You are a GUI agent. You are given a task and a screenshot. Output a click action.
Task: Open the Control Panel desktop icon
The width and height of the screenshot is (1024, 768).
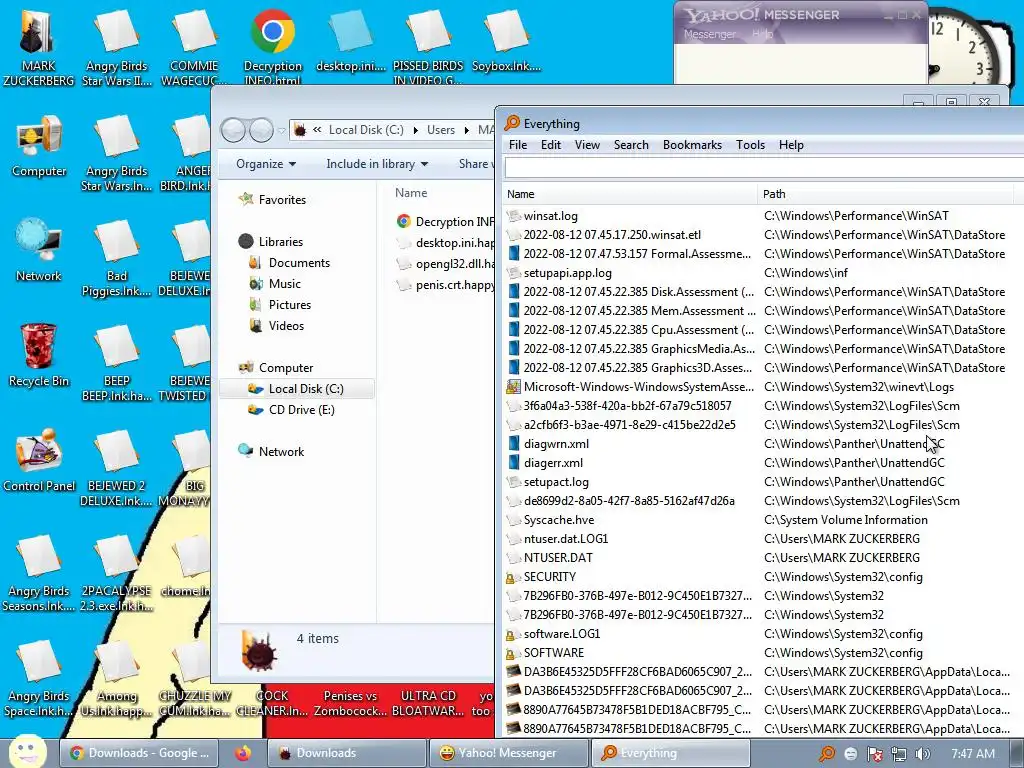pos(39,460)
